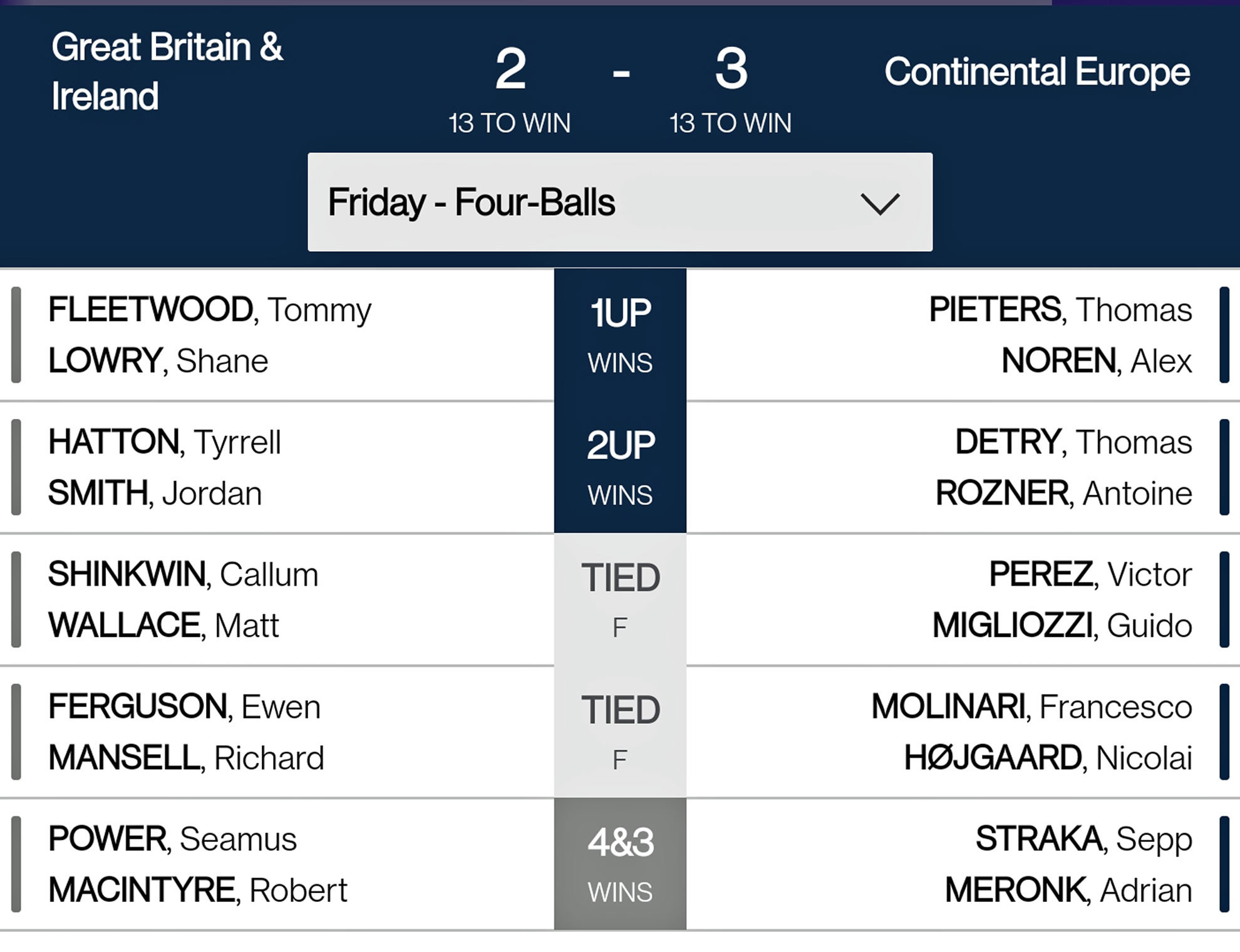Click on Guido Migliozzi

(x=1062, y=626)
